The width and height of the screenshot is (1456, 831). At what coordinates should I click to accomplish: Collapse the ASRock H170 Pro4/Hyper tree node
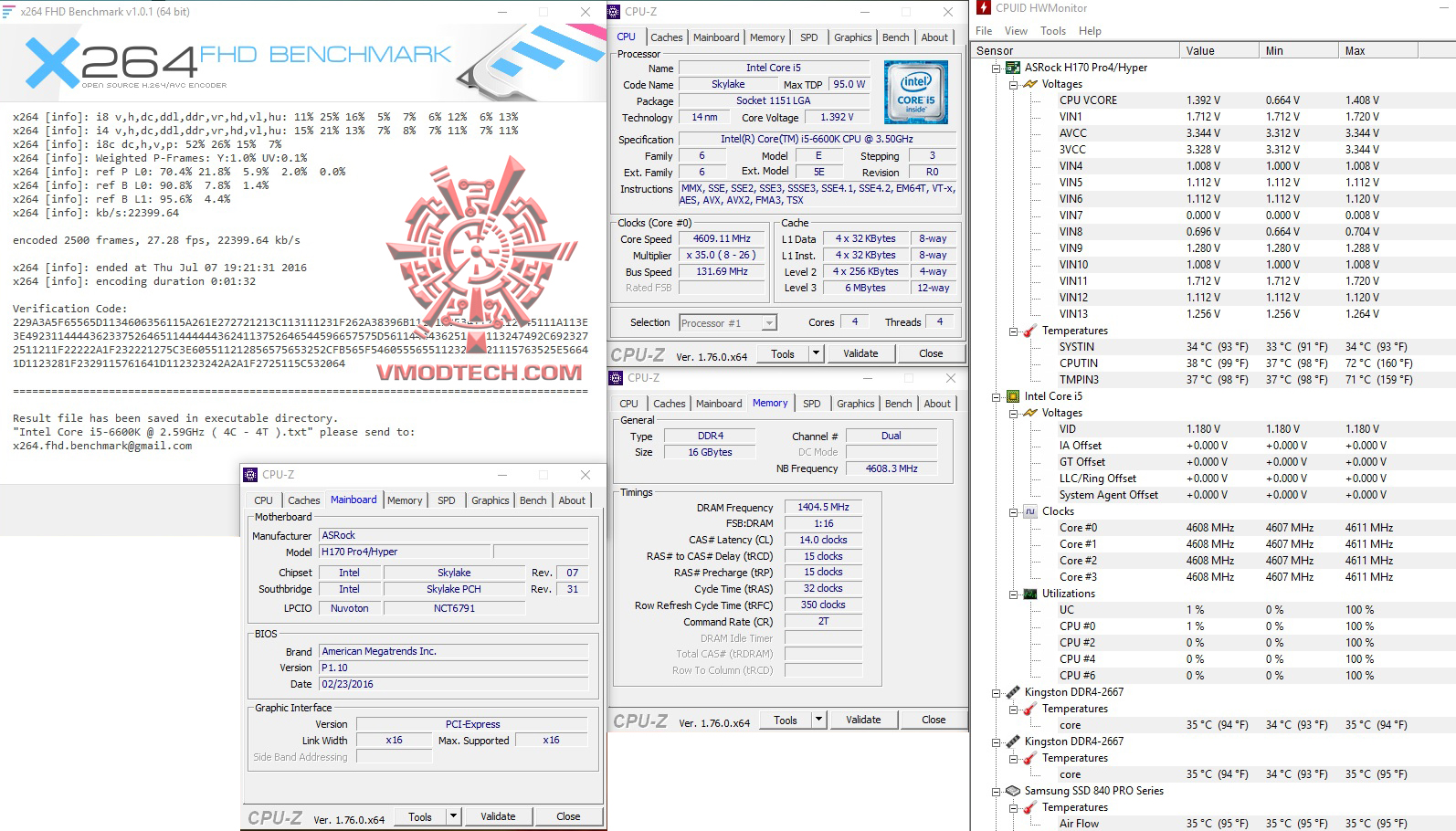[x=997, y=68]
